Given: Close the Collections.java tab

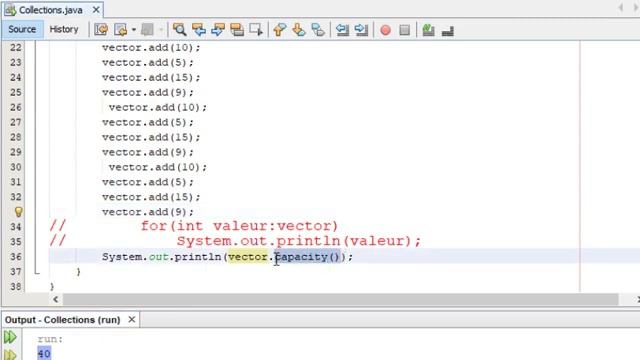Looking at the screenshot, I should 96,10.
